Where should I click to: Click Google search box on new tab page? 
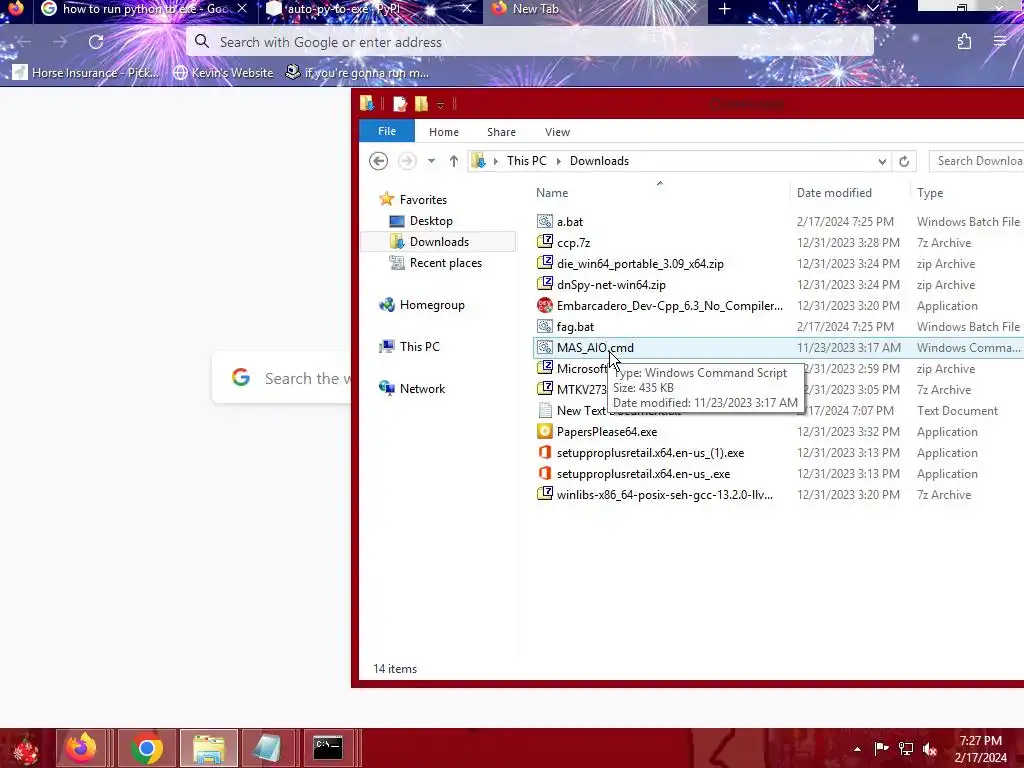click(282, 378)
